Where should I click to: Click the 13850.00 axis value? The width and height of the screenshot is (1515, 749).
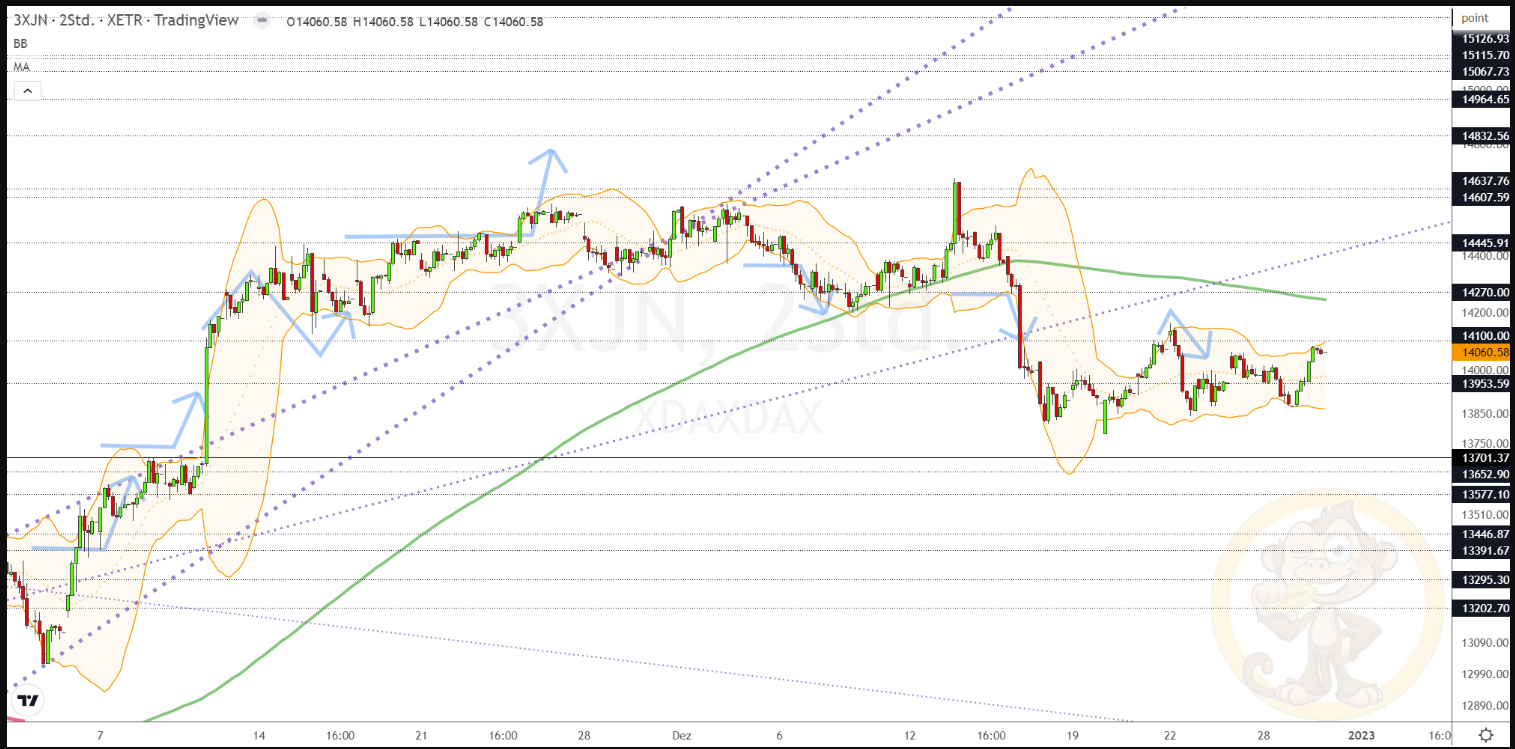[1484, 414]
